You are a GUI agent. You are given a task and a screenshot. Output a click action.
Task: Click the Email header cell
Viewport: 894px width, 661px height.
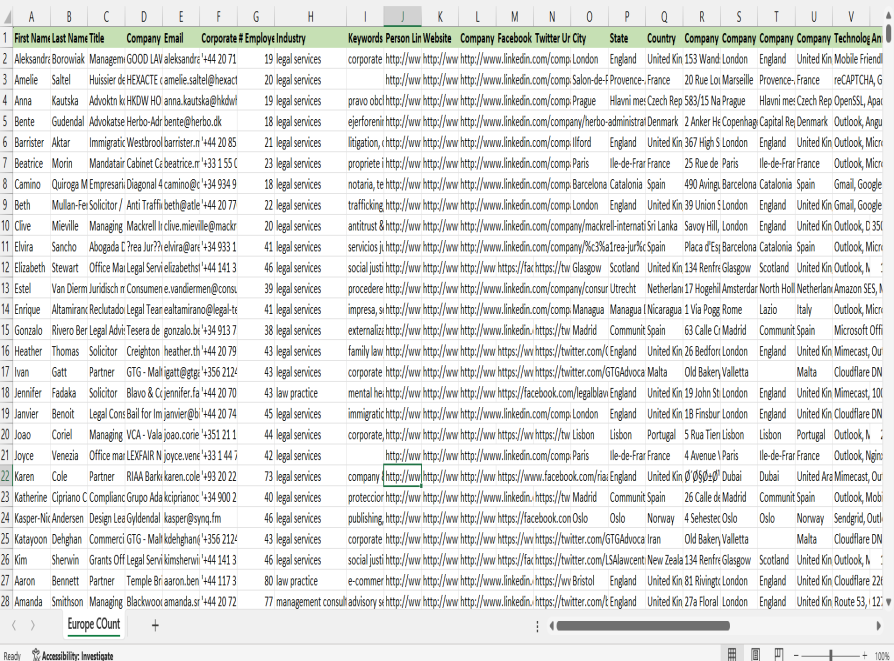click(181, 38)
